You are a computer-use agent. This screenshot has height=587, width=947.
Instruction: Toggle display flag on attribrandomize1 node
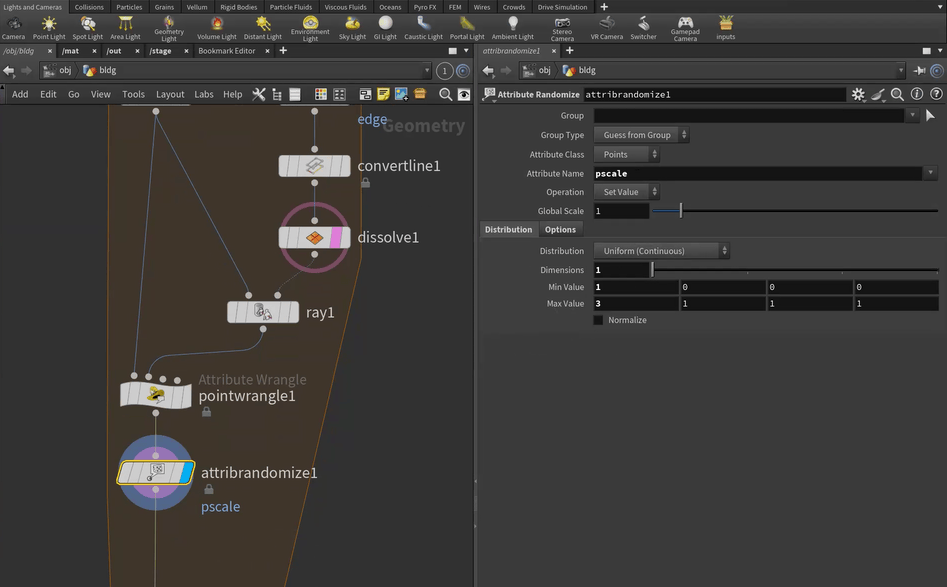click(x=186, y=472)
